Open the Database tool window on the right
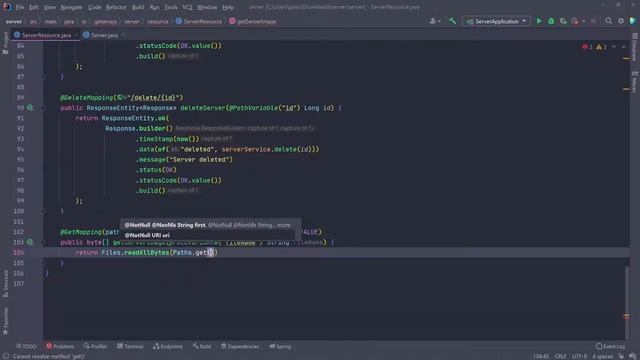The height and width of the screenshot is (360, 640). [x=635, y=47]
